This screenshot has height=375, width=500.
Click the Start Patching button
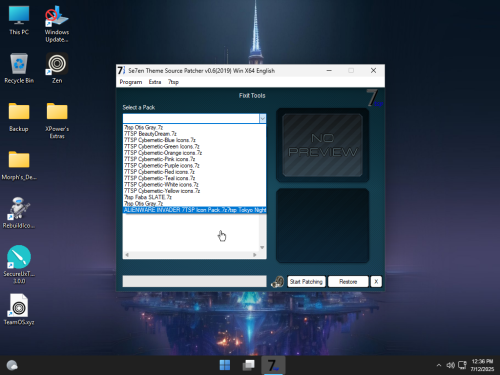click(x=306, y=282)
